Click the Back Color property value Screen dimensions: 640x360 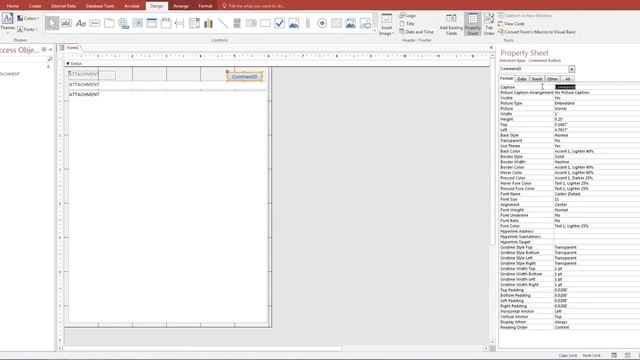(596, 151)
